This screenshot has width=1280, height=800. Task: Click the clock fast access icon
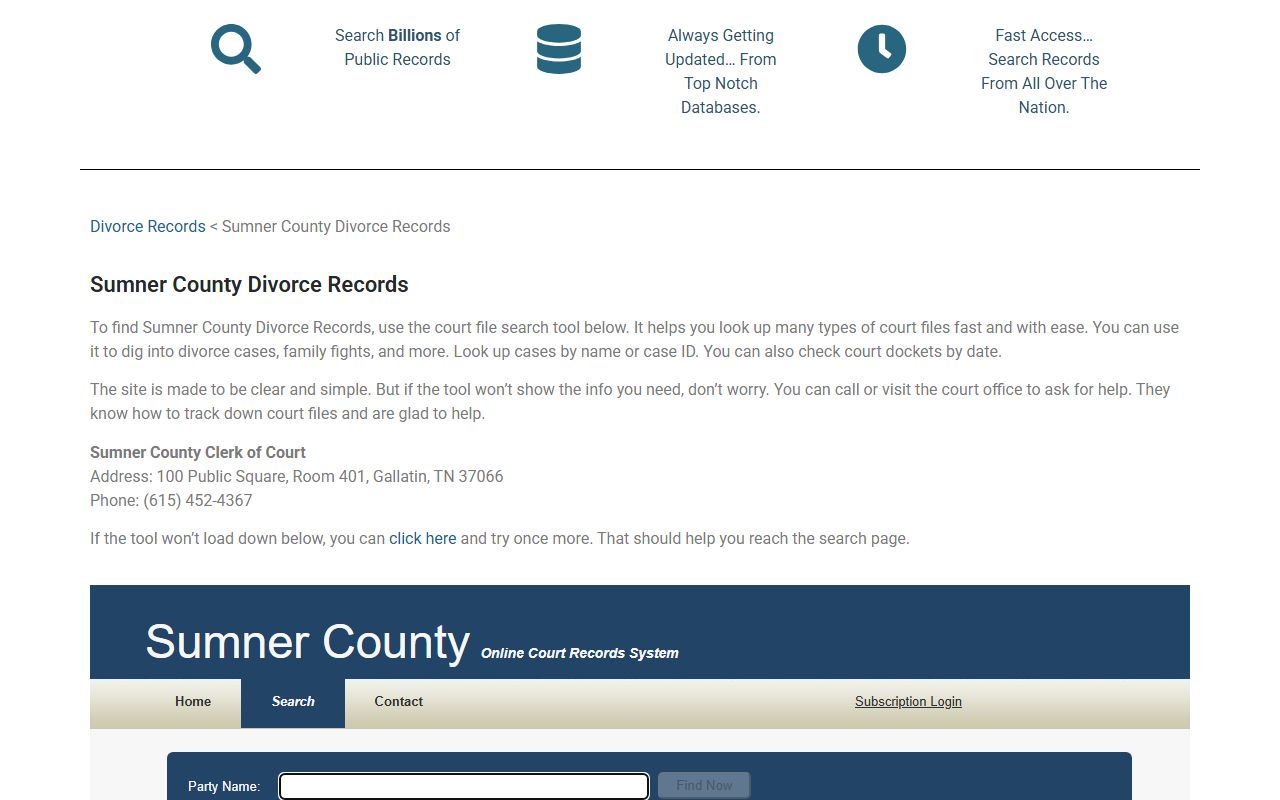coord(882,49)
